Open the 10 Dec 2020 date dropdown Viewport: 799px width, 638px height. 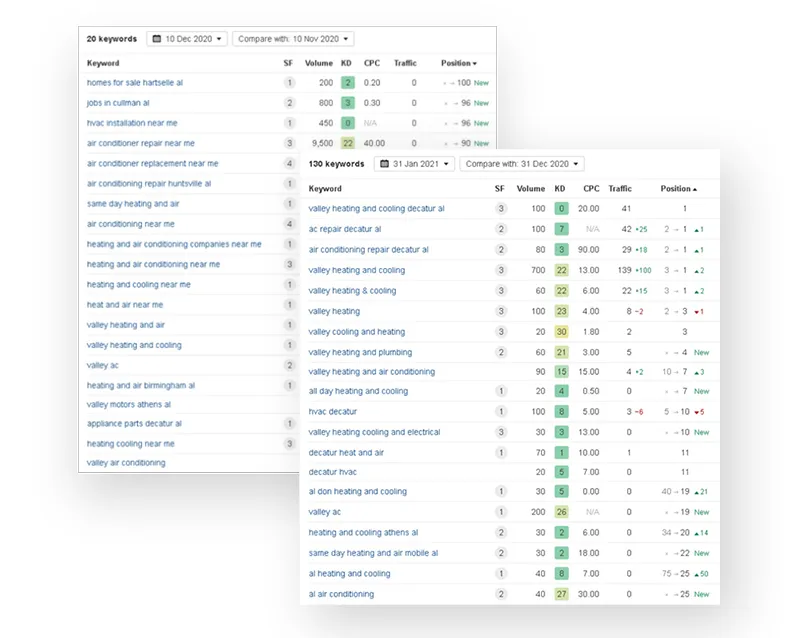point(187,39)
